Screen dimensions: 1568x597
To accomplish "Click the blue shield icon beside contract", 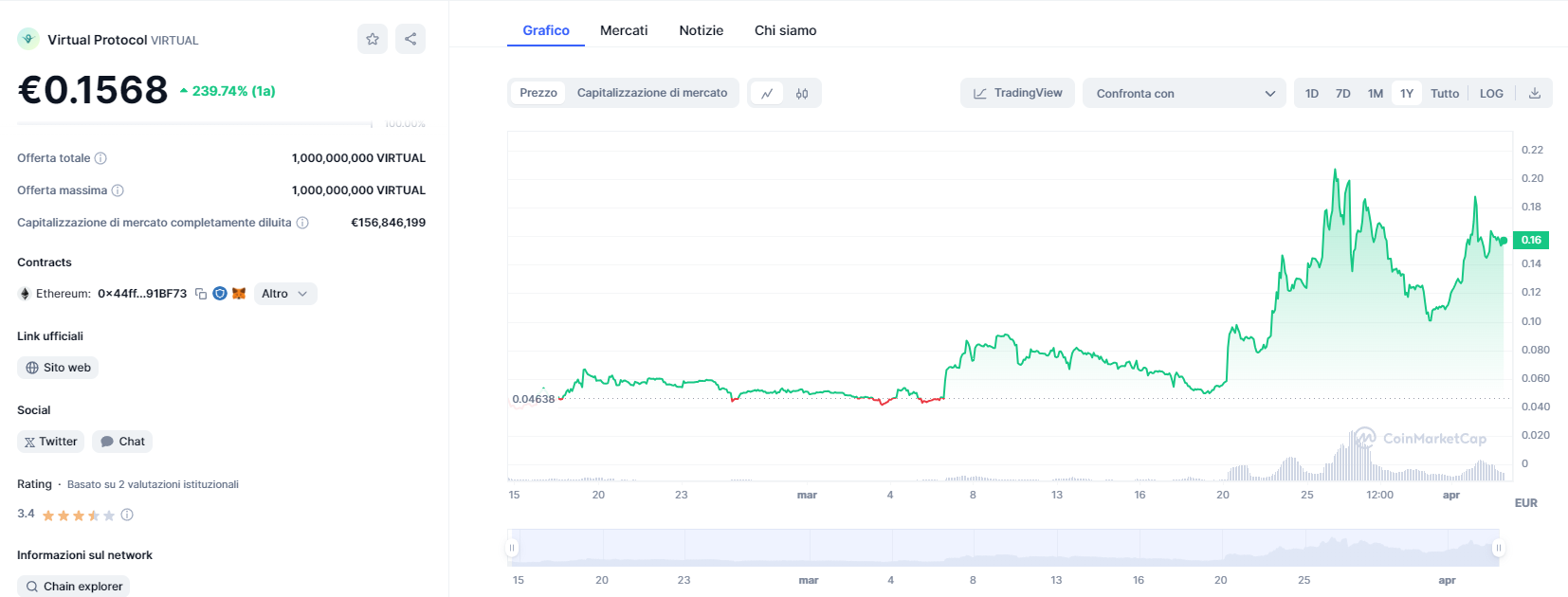I will 220,294.
